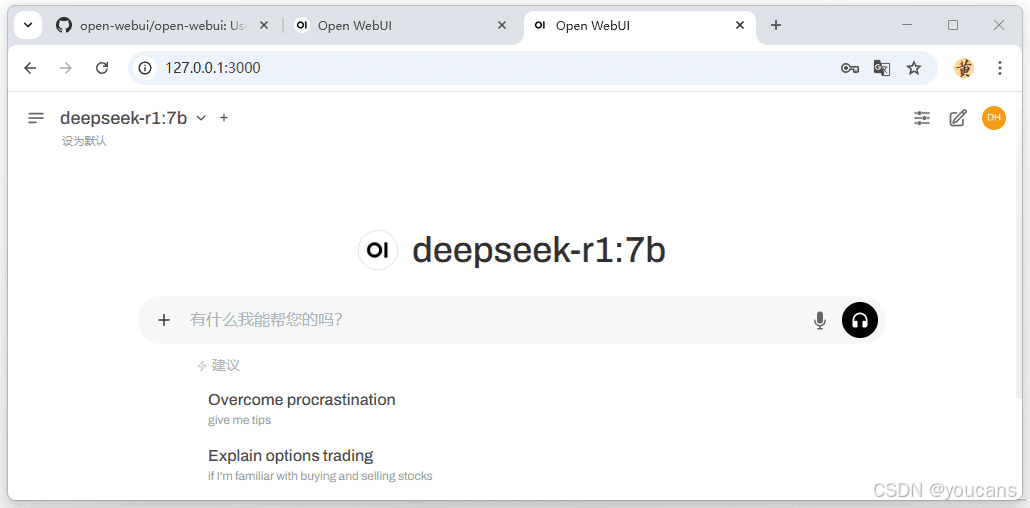Screen dimensions: 1030x508
Task: Close the open-webui GitHub tab
Action: (264, 26)
